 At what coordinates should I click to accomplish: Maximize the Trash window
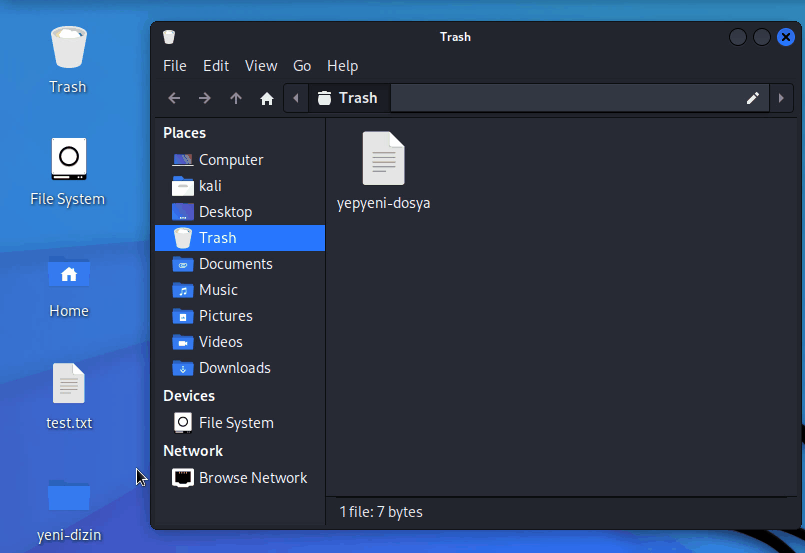[762, 37]
